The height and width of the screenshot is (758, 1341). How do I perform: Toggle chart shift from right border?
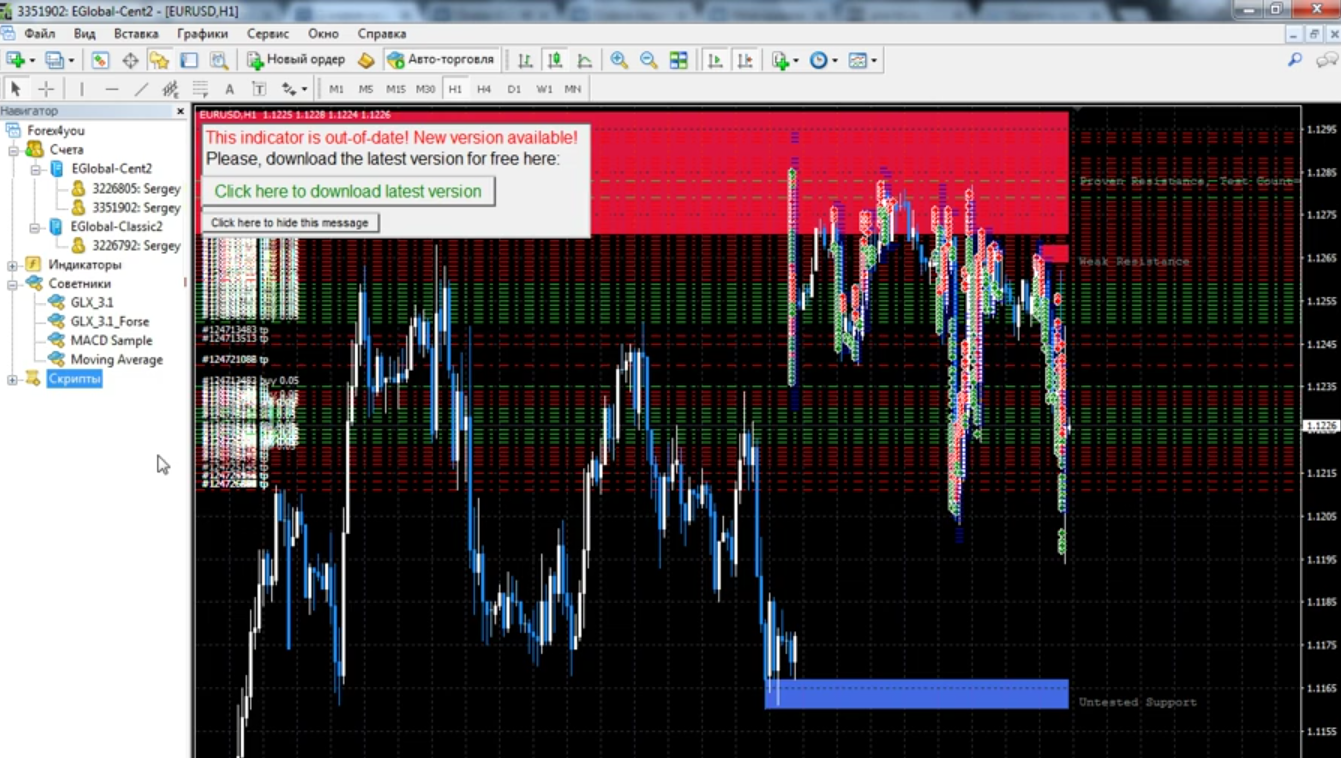click(745, 60)
